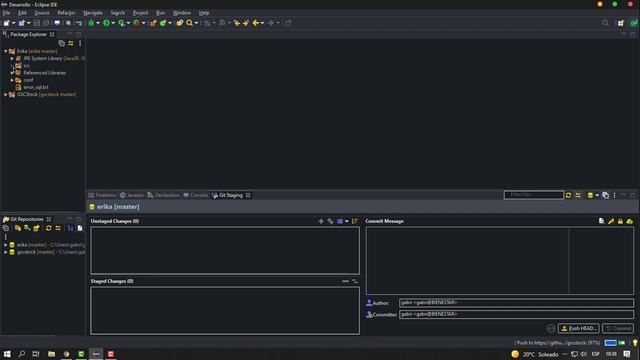Open the unstaged presentation dropdown arrow

(347, 221)
